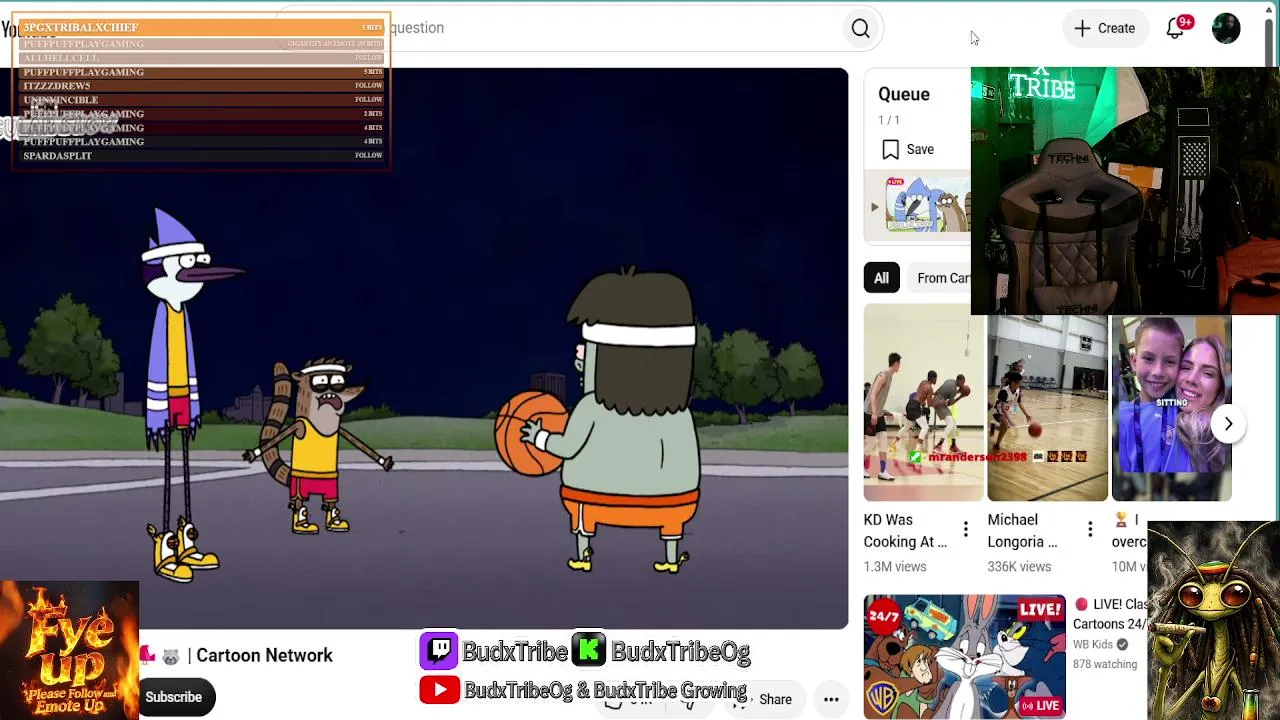Save the queue using the bookmark Save button
This screenshot has height=720, width=1280.
pos(908,149)
